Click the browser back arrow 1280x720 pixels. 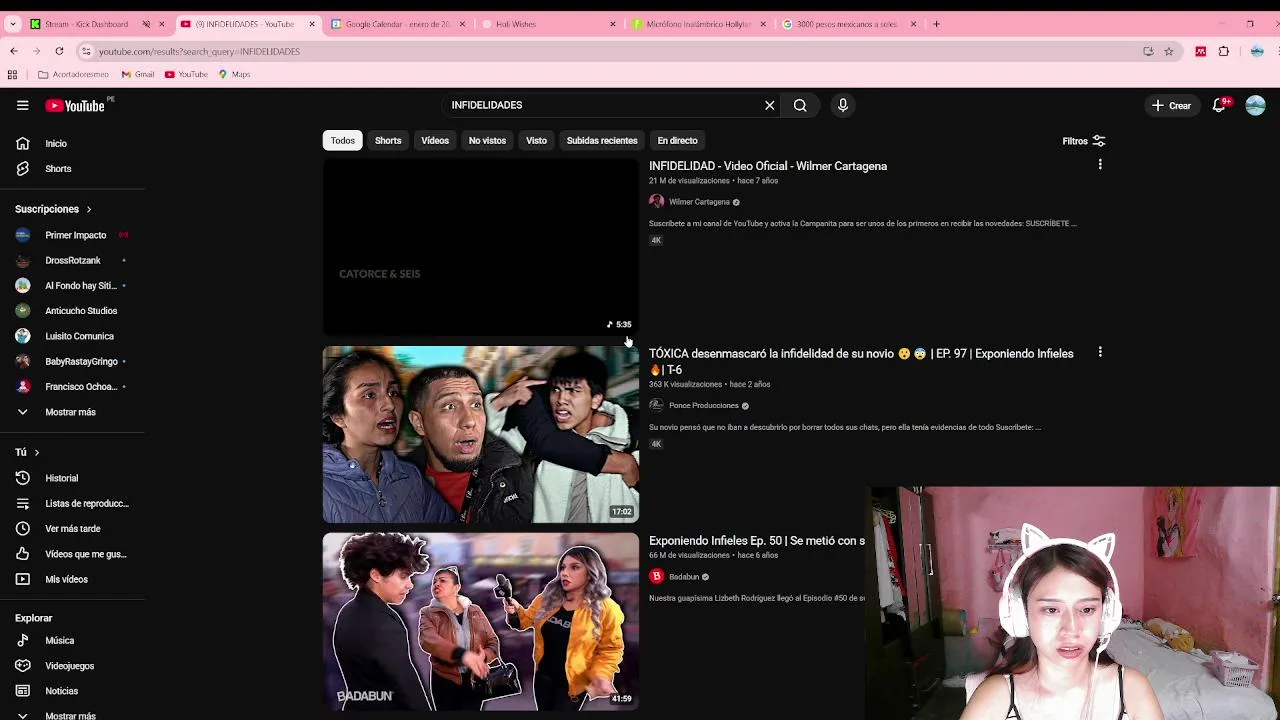(13, 51)
